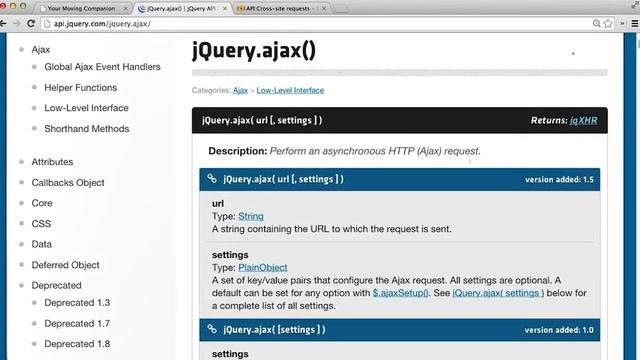This screenshot has width=640, height=360.
Task: Open the zoom magnifier icon in address bar
Action: (596, 24)
